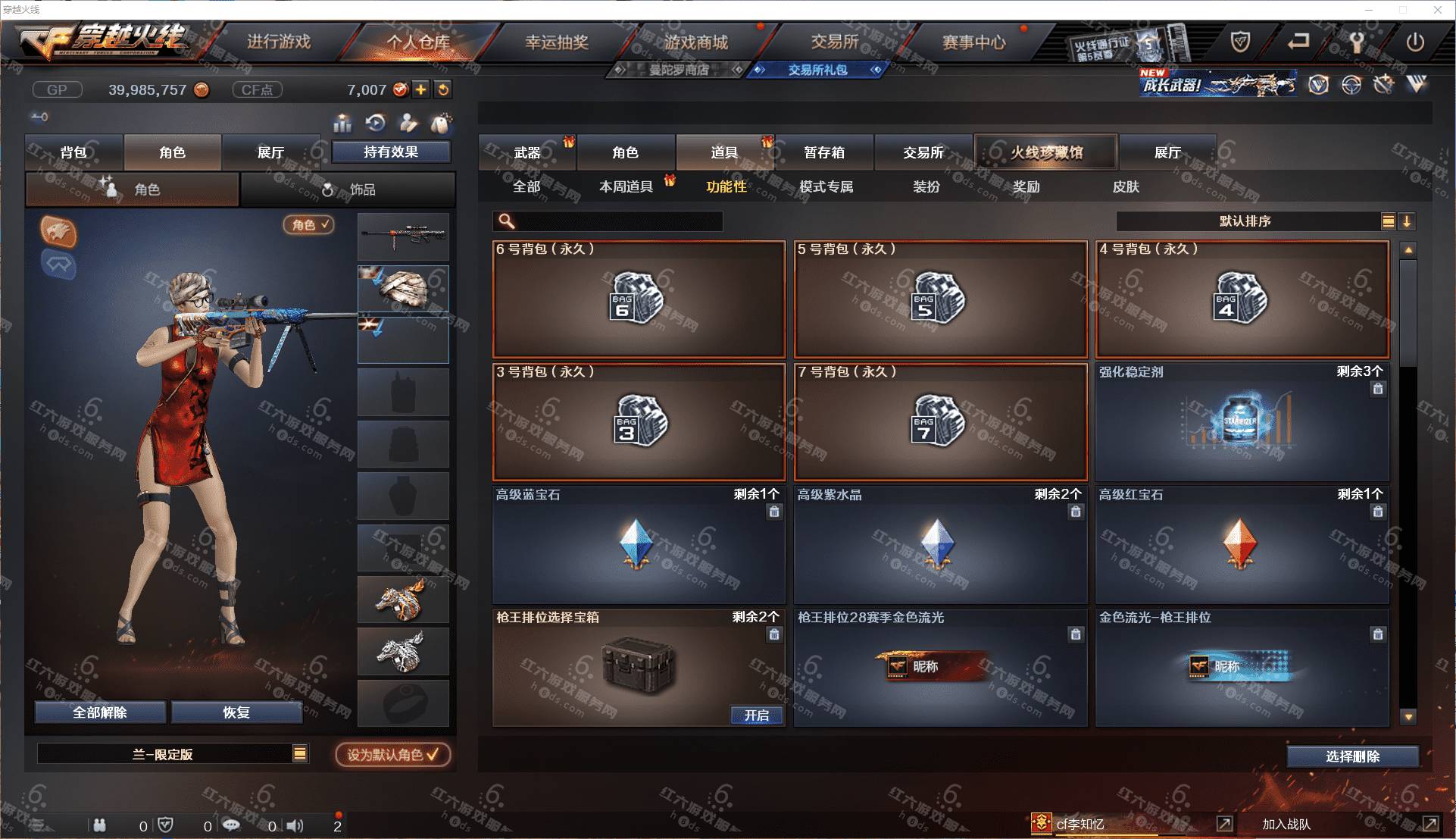
Task: Toggle the sort direction arrow next to 默认排序
Action: point(1407,221)
